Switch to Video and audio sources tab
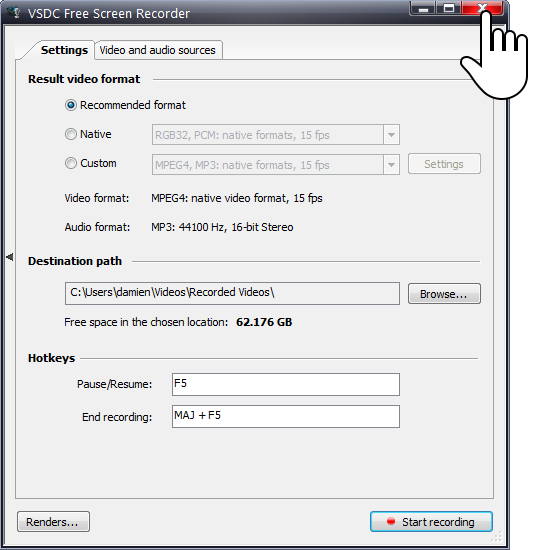 coord(158,50)
